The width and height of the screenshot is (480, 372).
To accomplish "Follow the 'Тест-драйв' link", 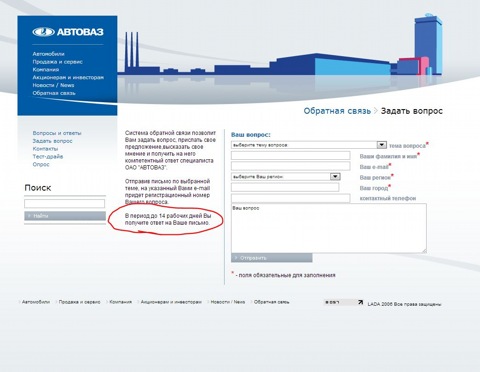I will coord(48,156).
